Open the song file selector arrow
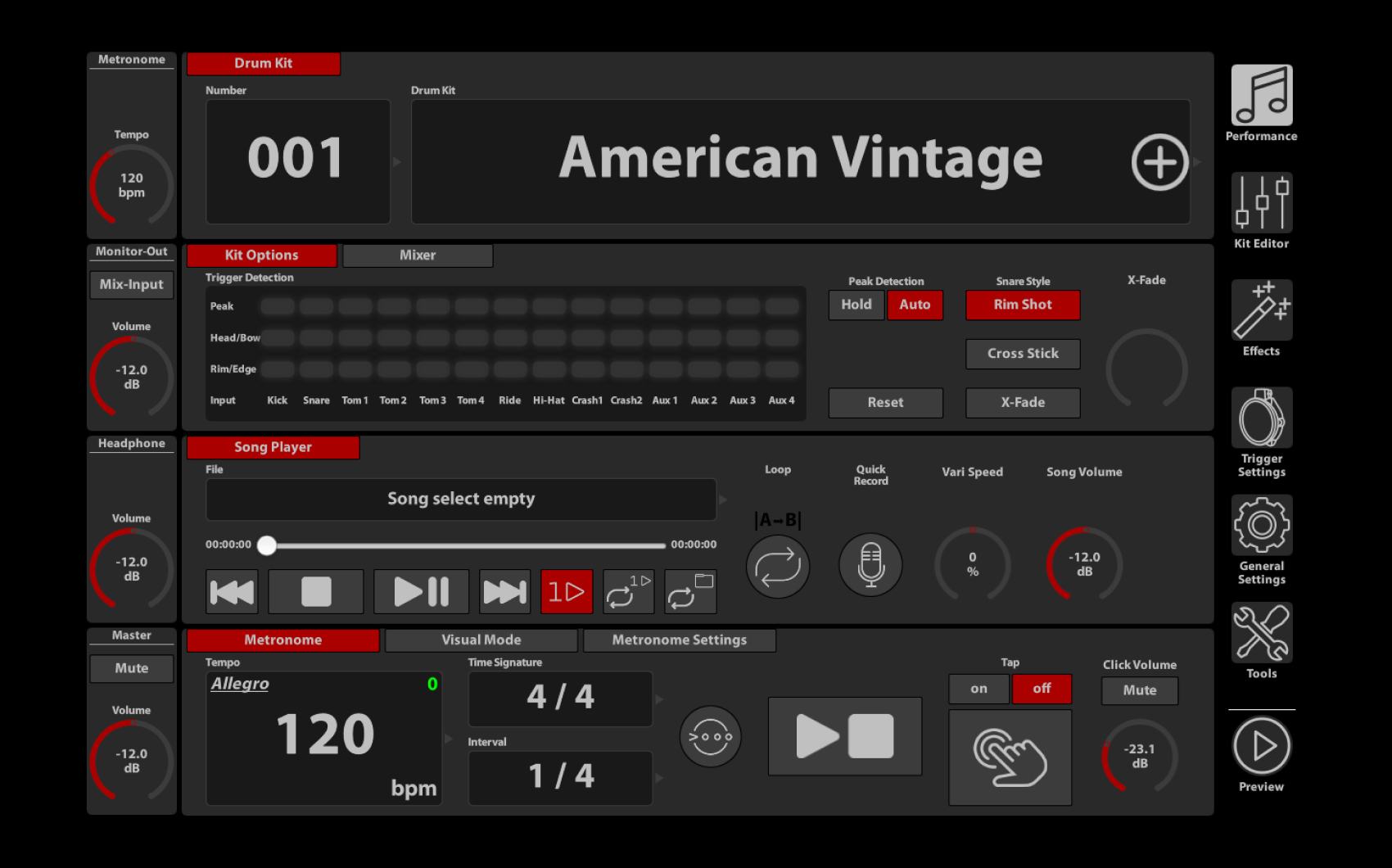This screenshot has width=1392, height=868. pyautogui.click(x=721, y=500)
